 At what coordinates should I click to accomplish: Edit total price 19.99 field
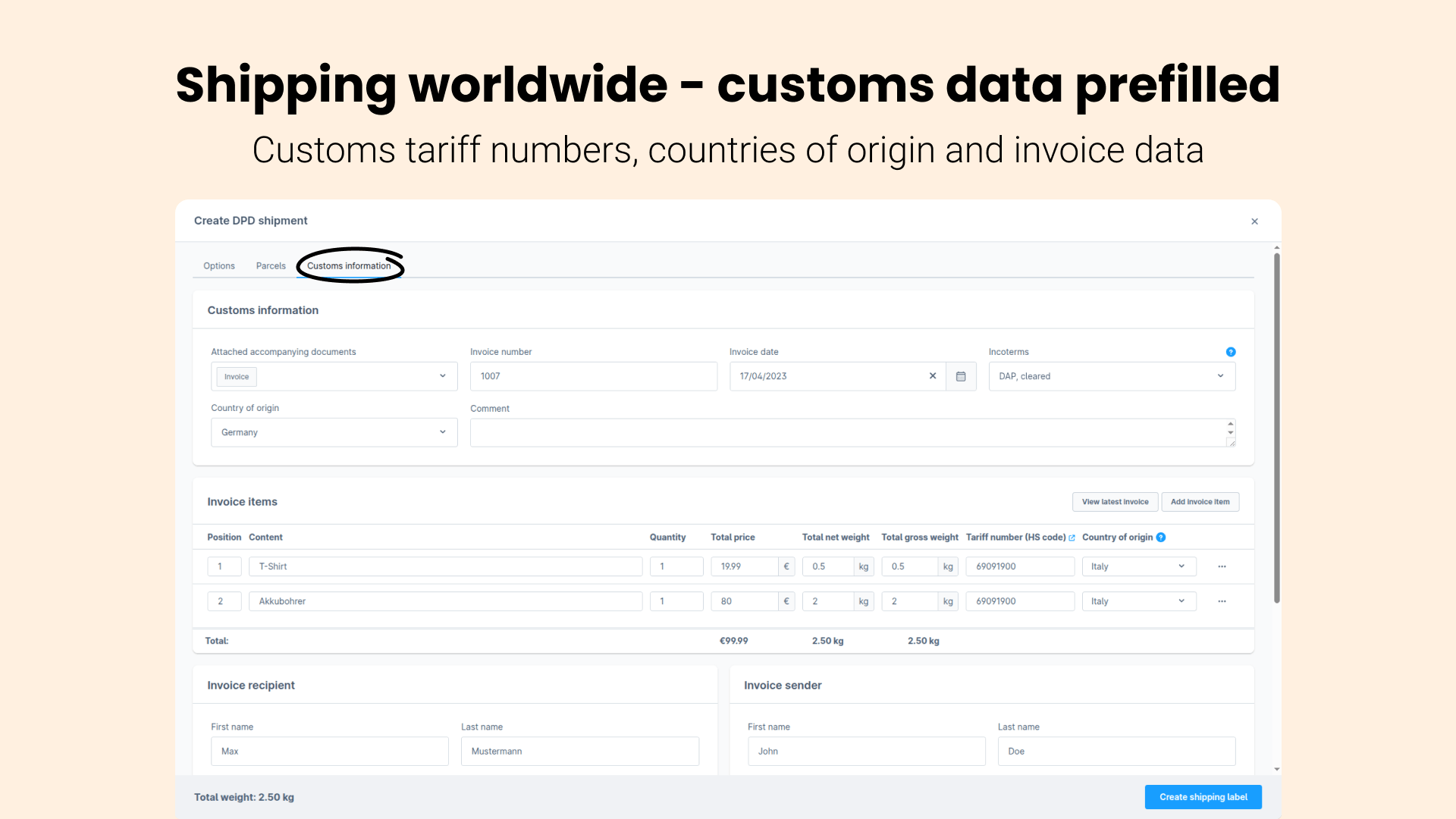click(744, 566)
